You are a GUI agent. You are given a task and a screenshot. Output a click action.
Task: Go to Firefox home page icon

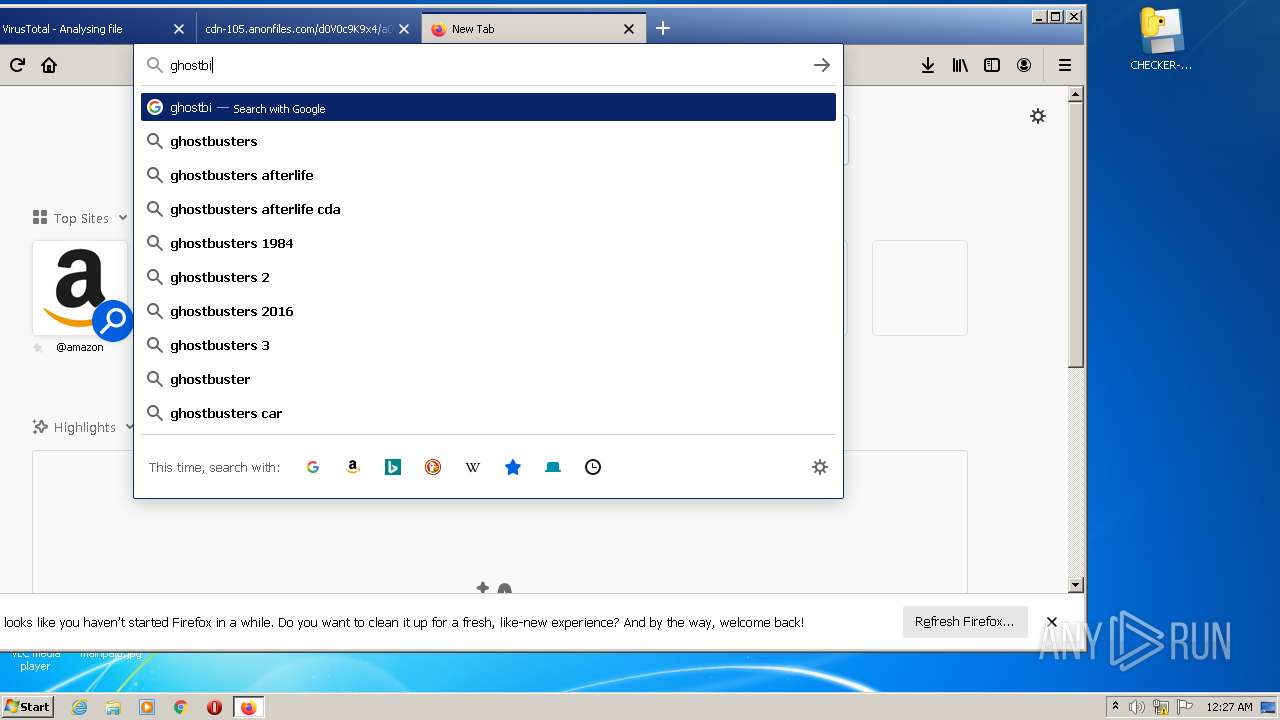[x=49, y=65]
